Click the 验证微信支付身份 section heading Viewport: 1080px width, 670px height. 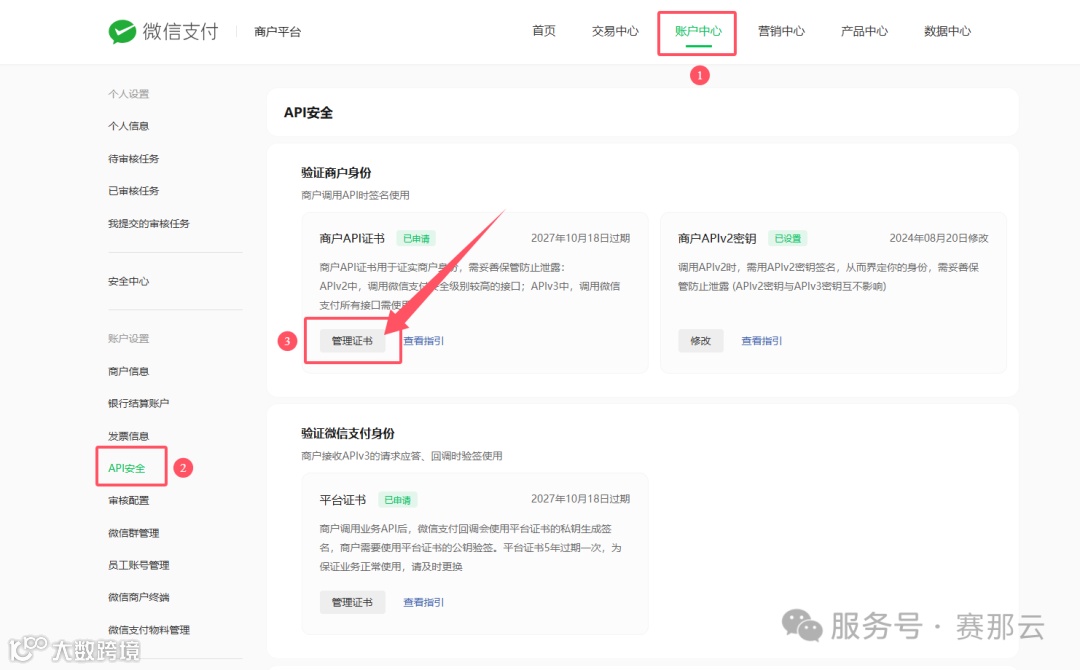coord(348,434)
